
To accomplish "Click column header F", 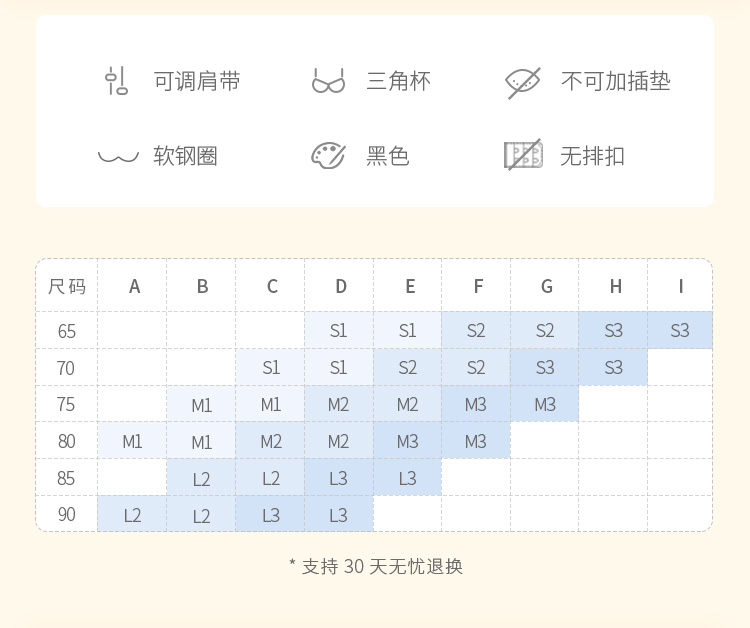I will click(x=478, y=286).
